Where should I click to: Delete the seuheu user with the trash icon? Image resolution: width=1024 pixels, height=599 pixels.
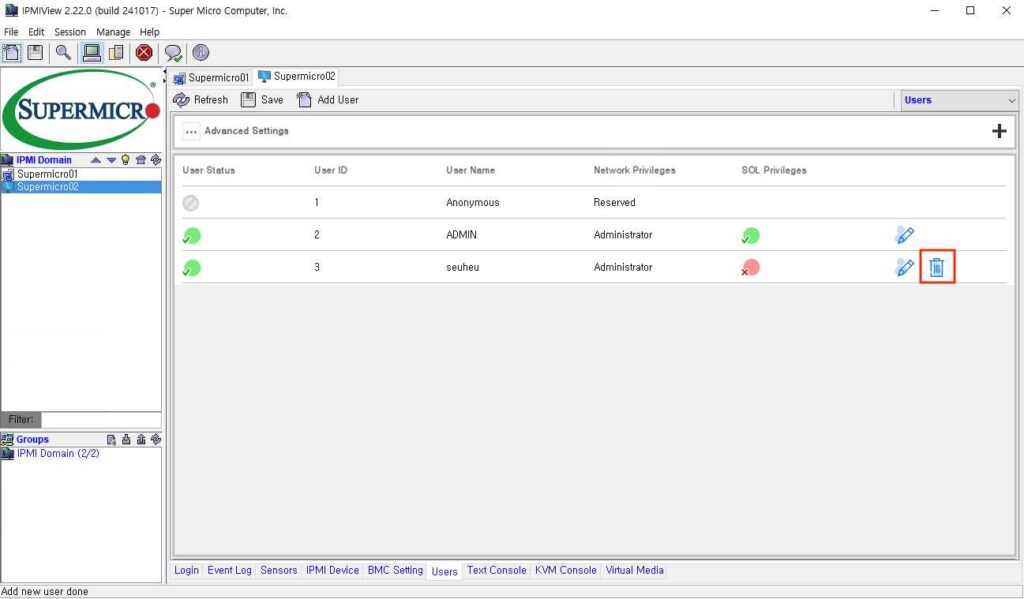(936, 267)
